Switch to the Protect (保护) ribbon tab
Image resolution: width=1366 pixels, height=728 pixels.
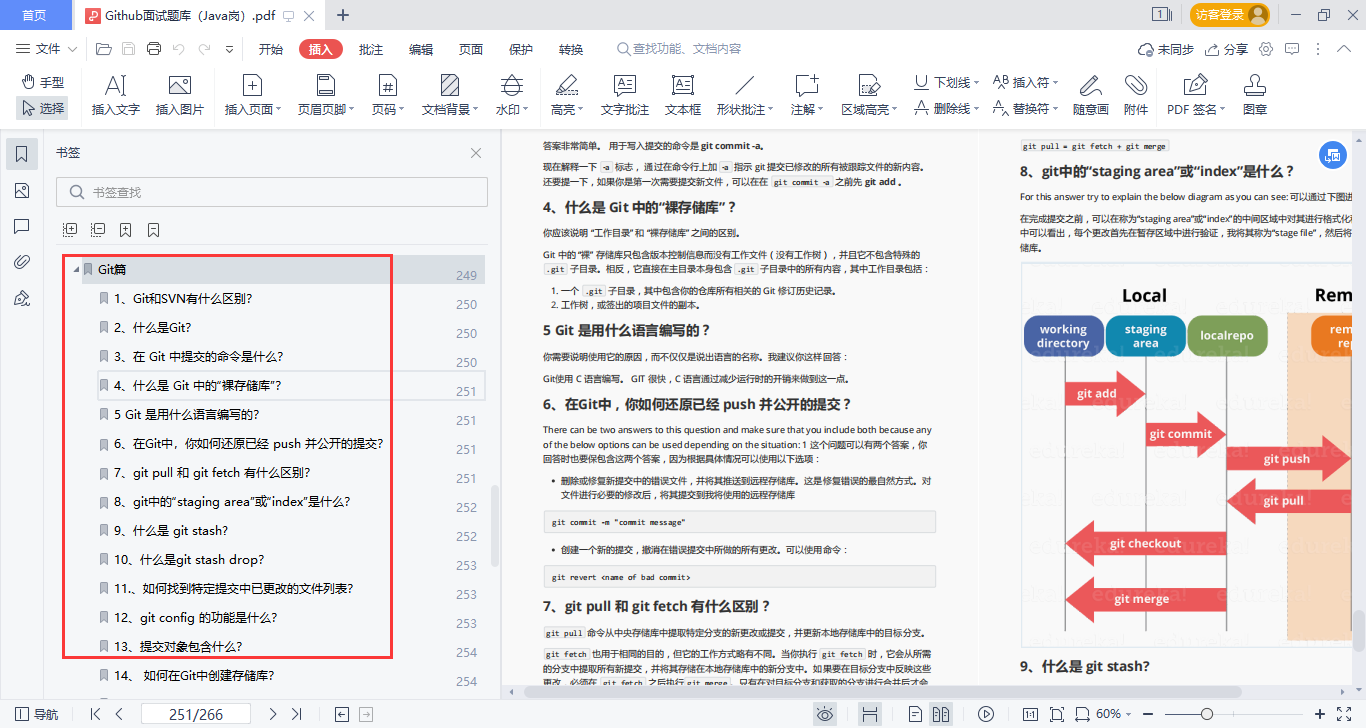click(521, 49)
